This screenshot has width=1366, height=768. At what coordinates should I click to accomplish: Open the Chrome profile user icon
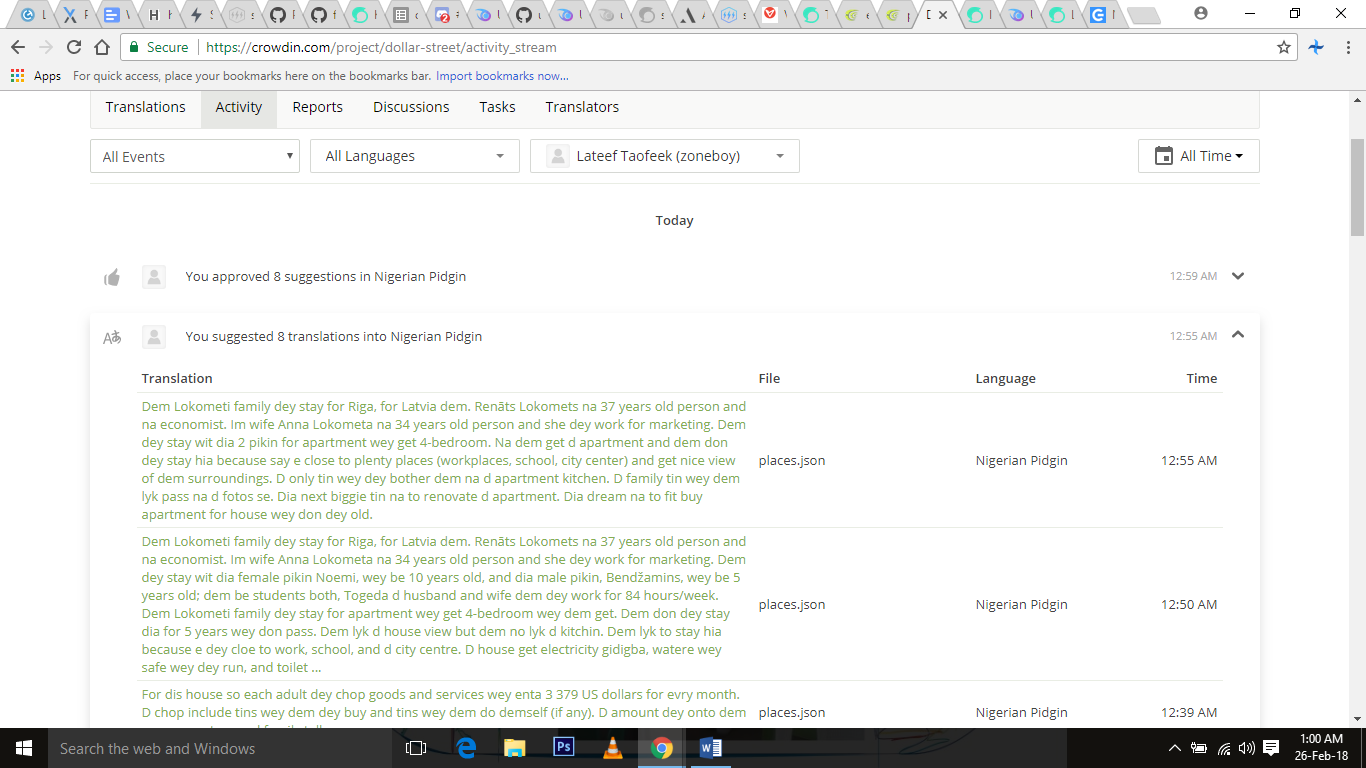coord(1201,14)
